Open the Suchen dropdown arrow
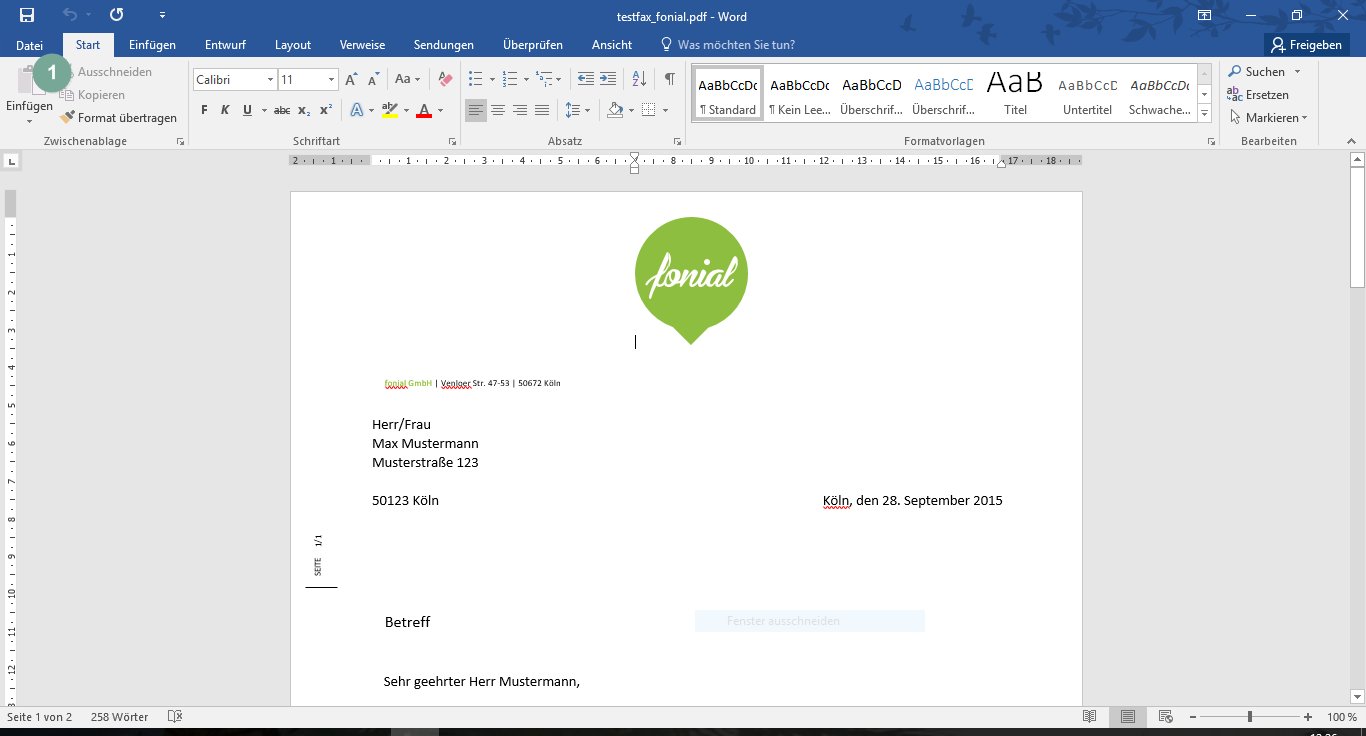Screen dimensions: 1366x736 1297,72
